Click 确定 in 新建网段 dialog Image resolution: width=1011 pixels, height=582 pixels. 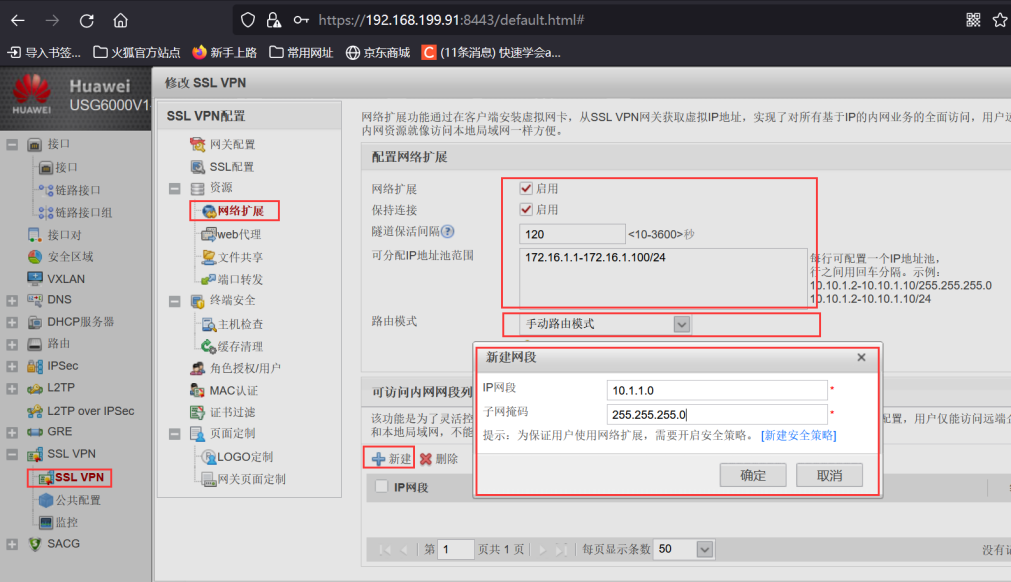[x=753, y=476]
